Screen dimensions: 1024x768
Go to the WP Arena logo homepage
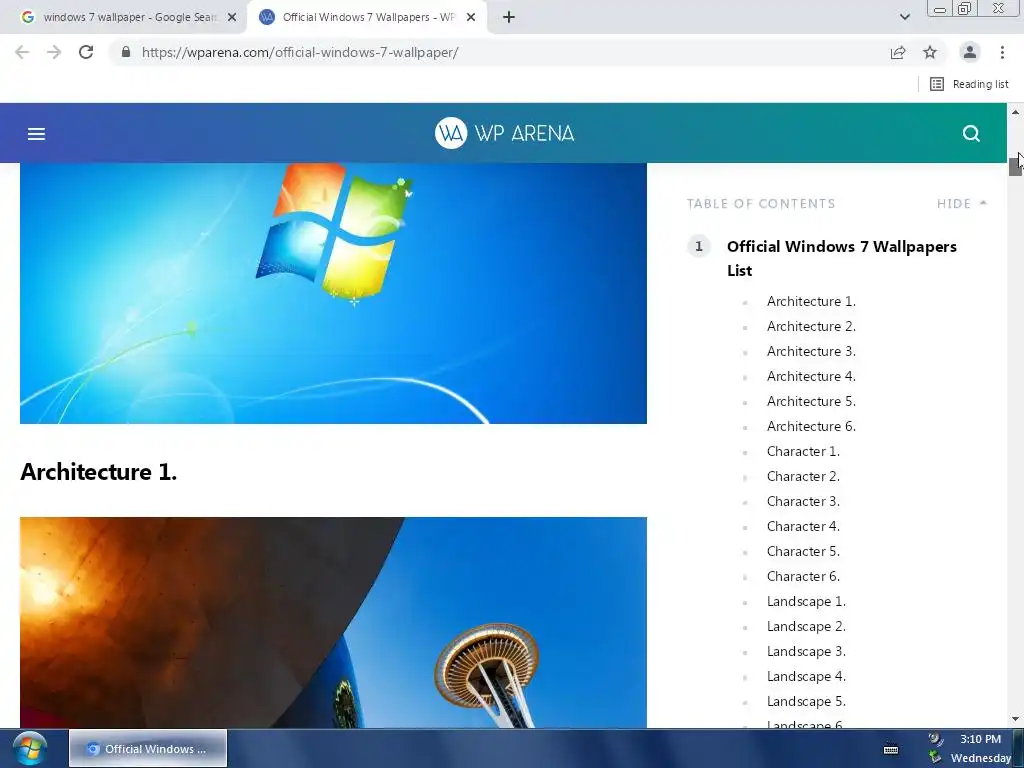(504, 133)
